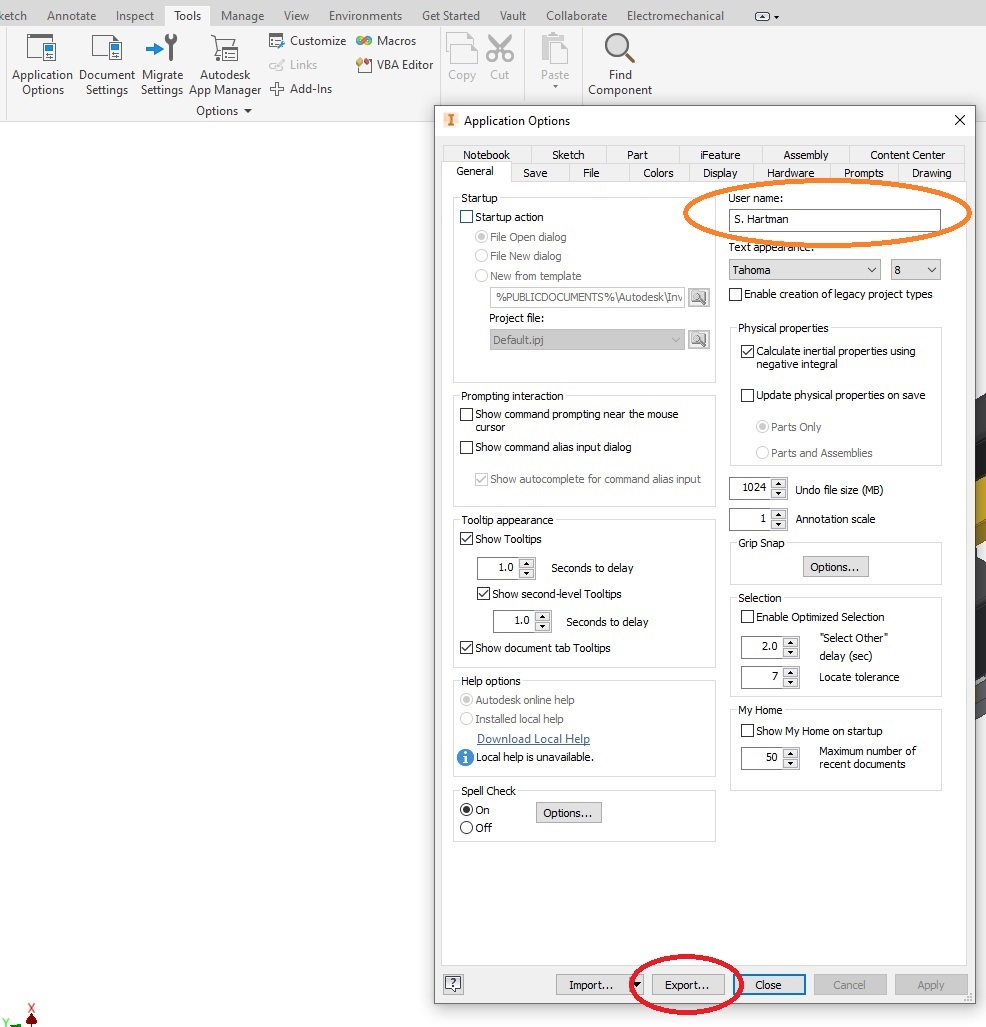This screenshot has height=1027, width=986.
Task: Open the Customize command
Action: point(307,41)
